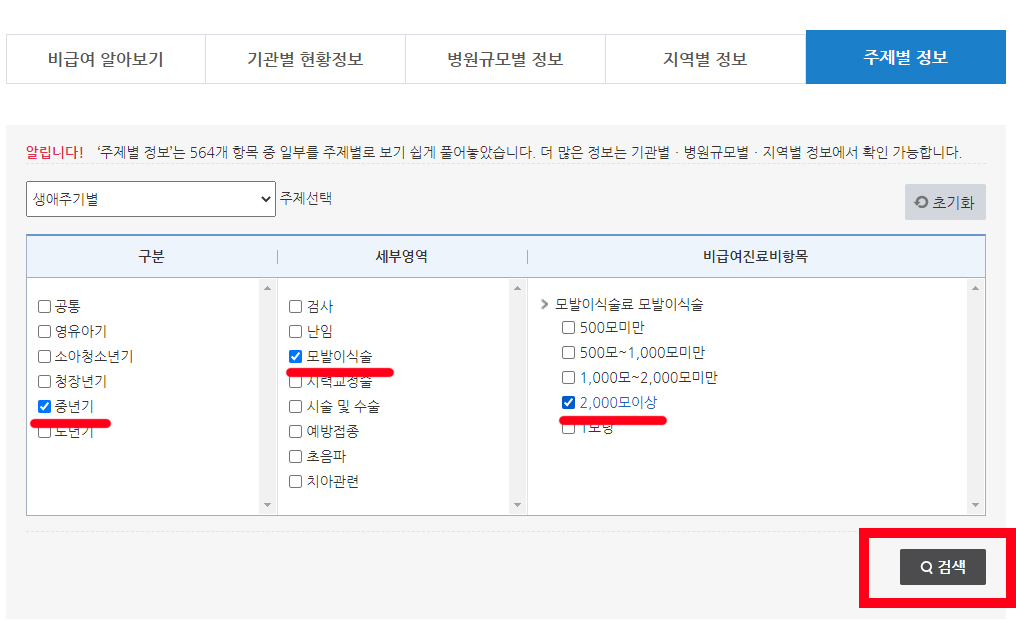This screenshot has height=620, width=1016.
Task: Uncheck the 모발이식술 checkbox
Action: coord(295,356)
